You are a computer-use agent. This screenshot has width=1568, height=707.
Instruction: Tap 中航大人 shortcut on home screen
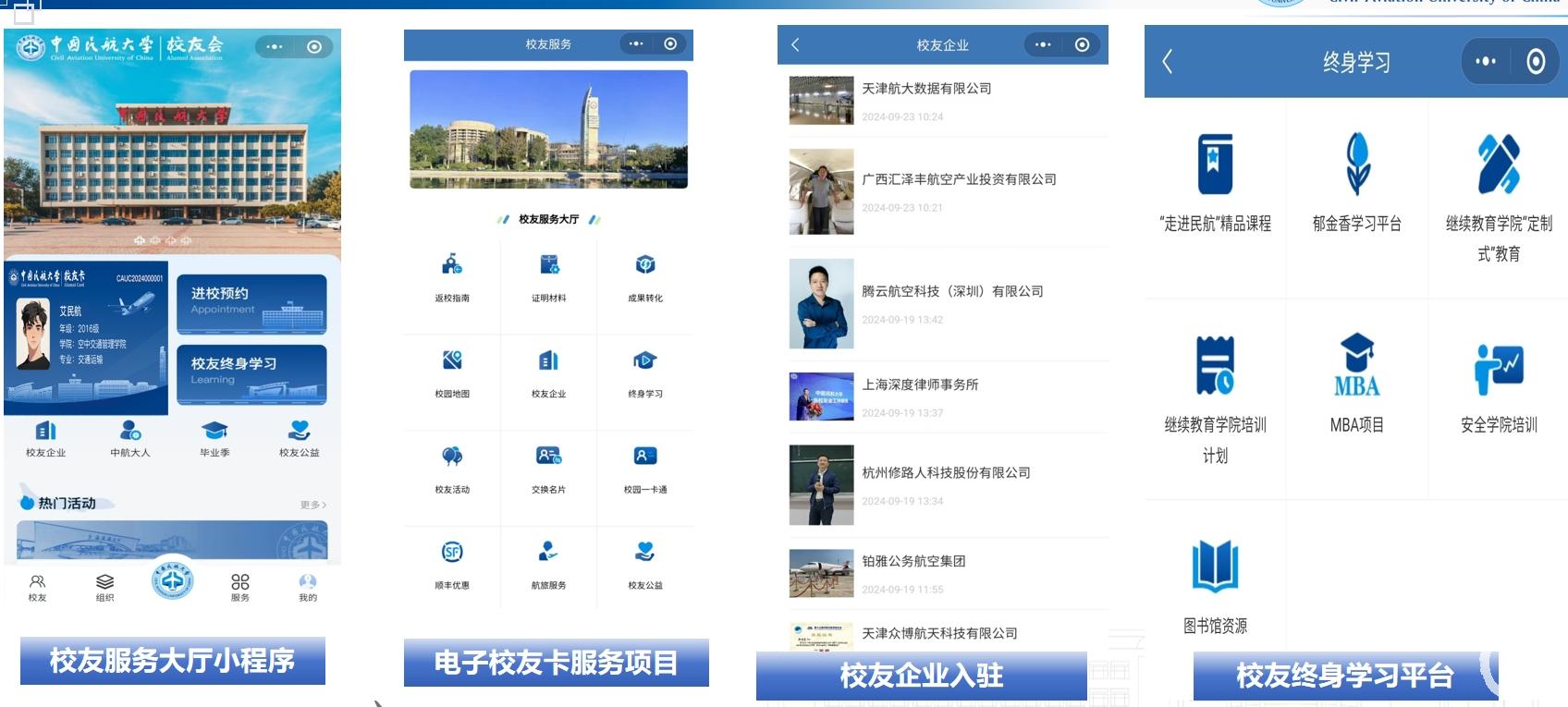(x=130, y=439)
